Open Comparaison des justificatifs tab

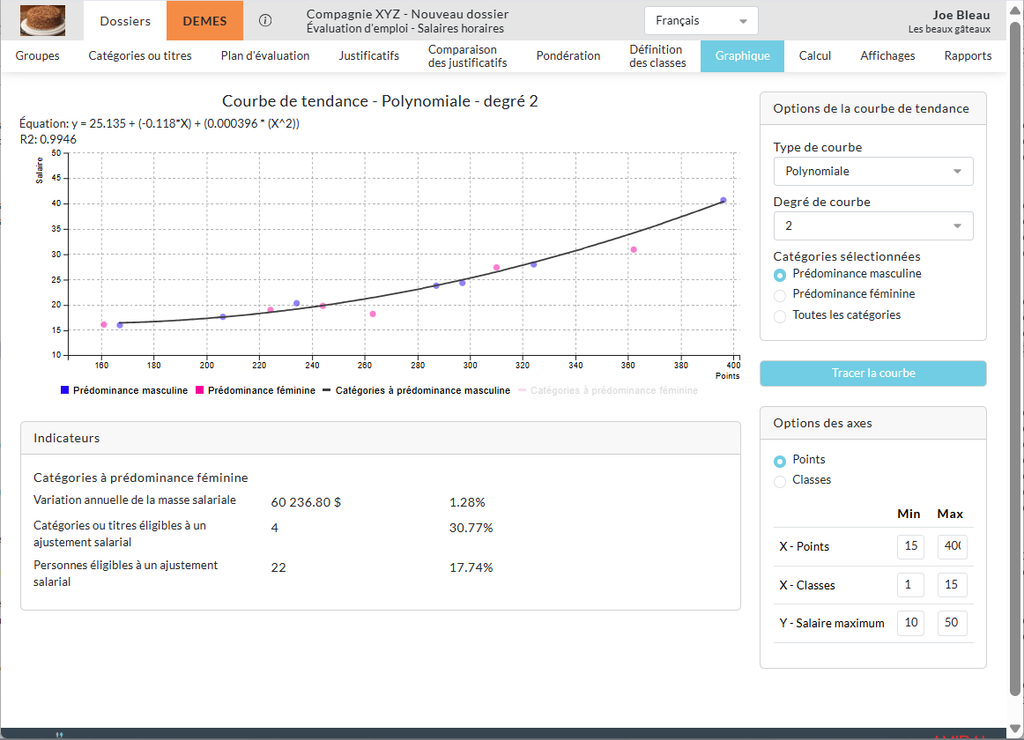tap(468, 56)
